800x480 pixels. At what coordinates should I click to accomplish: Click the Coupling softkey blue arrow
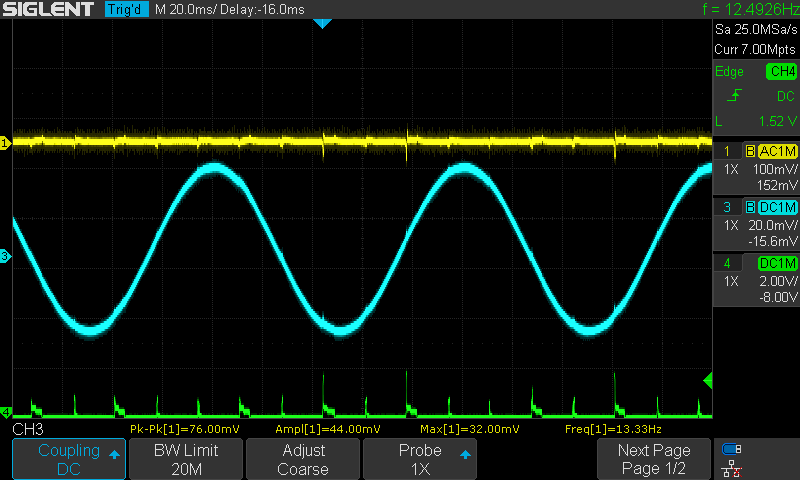(x=114, y=454)
